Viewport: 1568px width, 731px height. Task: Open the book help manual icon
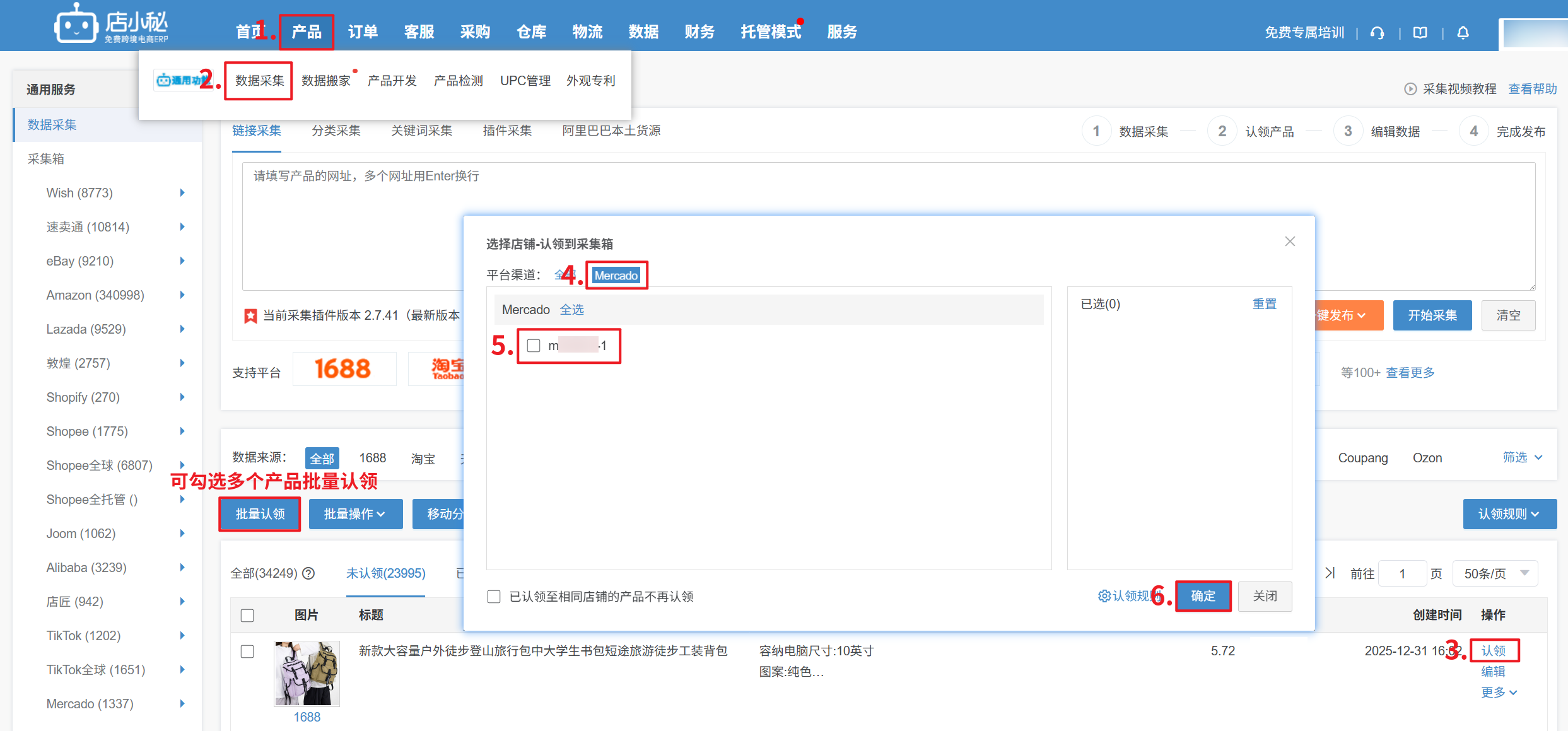(1420, 33)
